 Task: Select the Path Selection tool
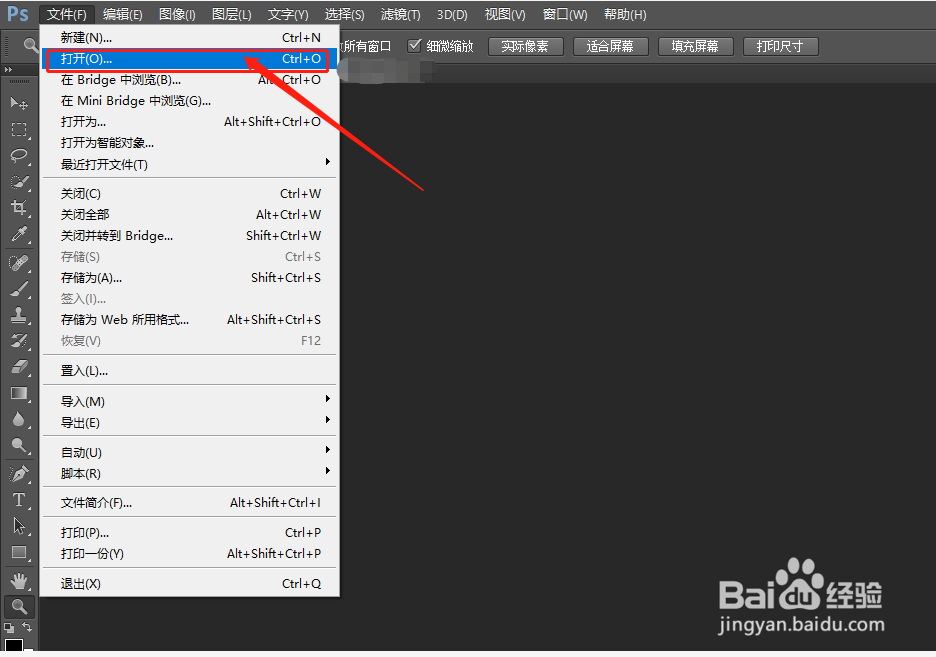coord(19,526)
